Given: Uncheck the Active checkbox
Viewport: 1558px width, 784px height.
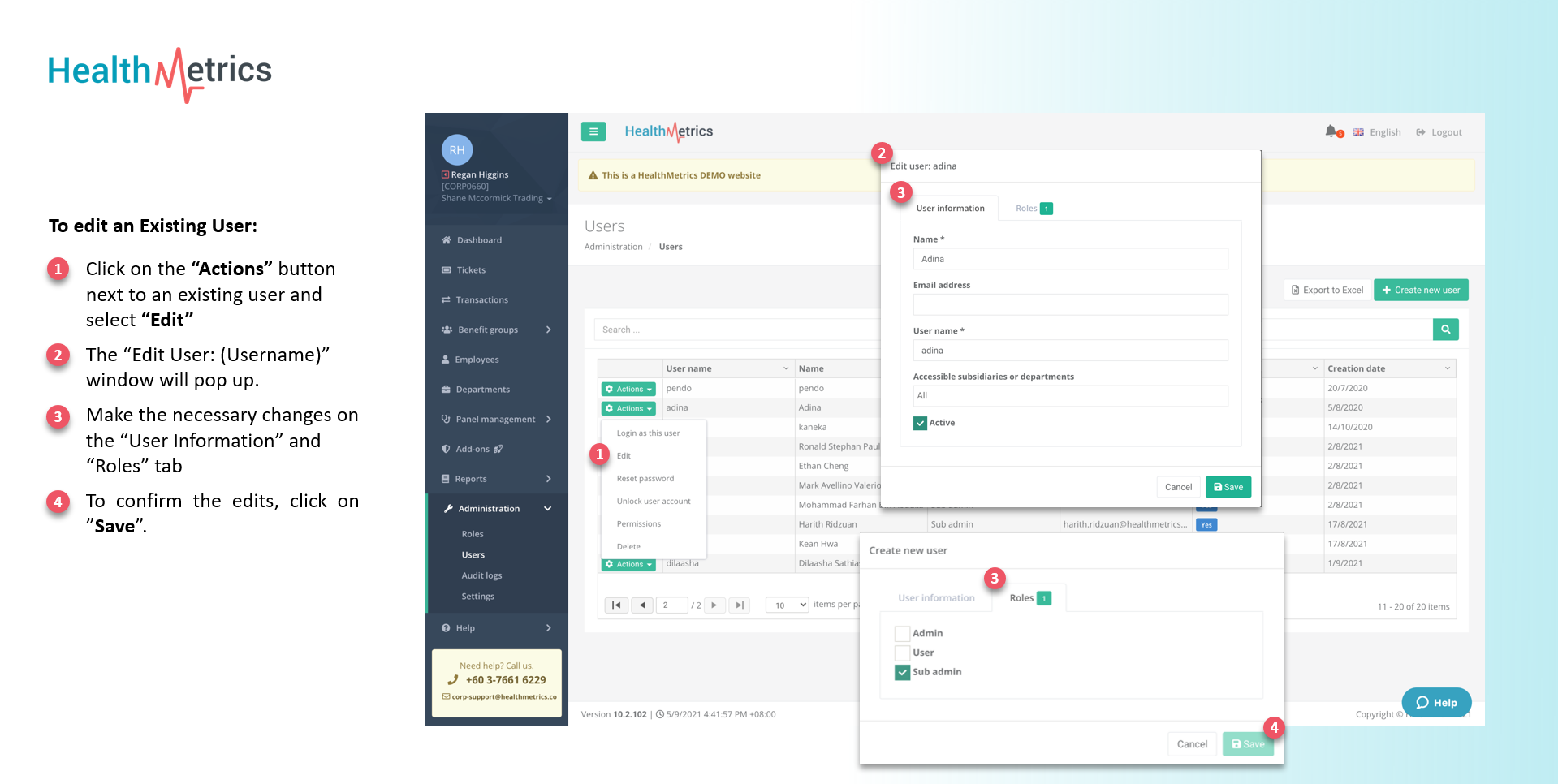Looking at the screenshot, I should (x=920, y=423).
